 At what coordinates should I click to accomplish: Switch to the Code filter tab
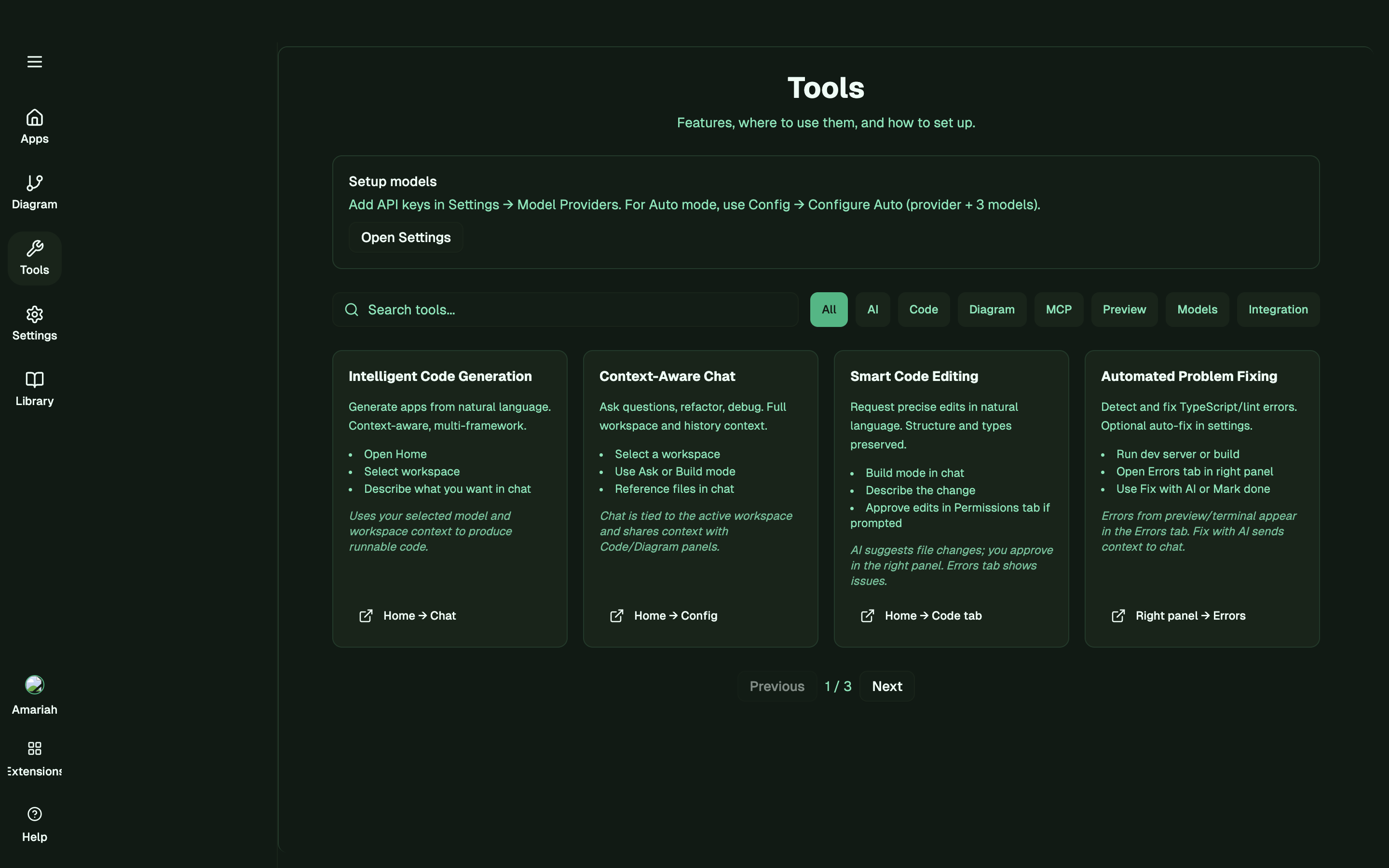(924, 310)
